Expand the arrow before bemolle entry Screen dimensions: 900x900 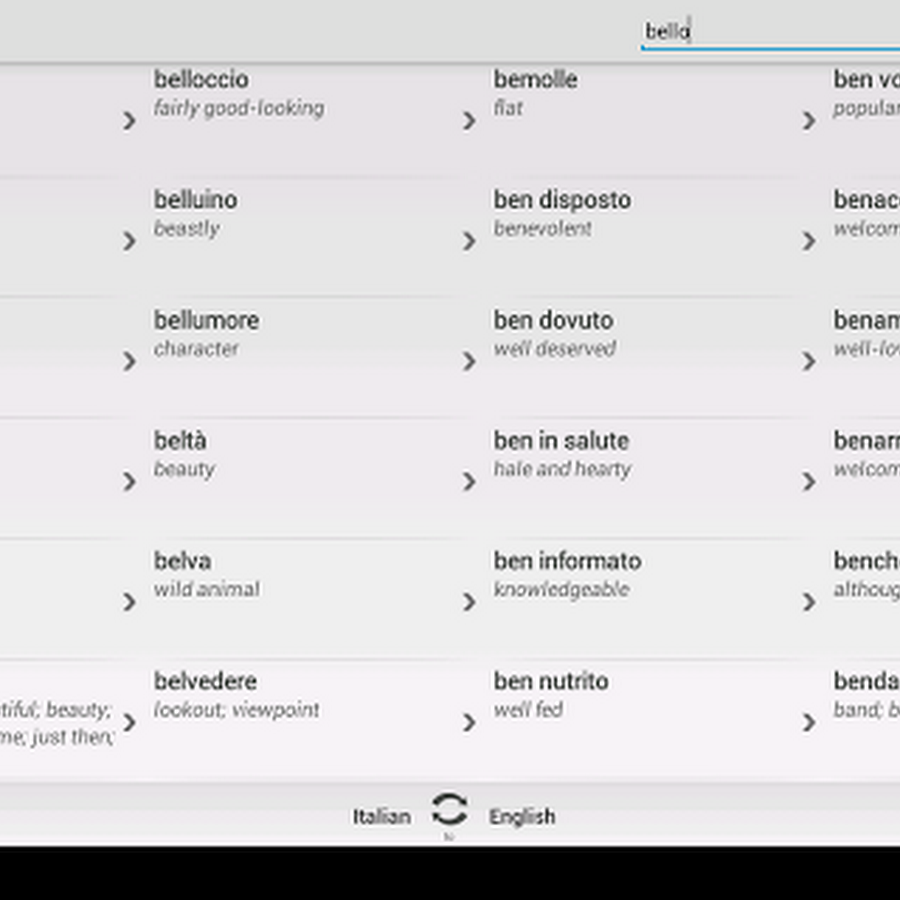470,121
